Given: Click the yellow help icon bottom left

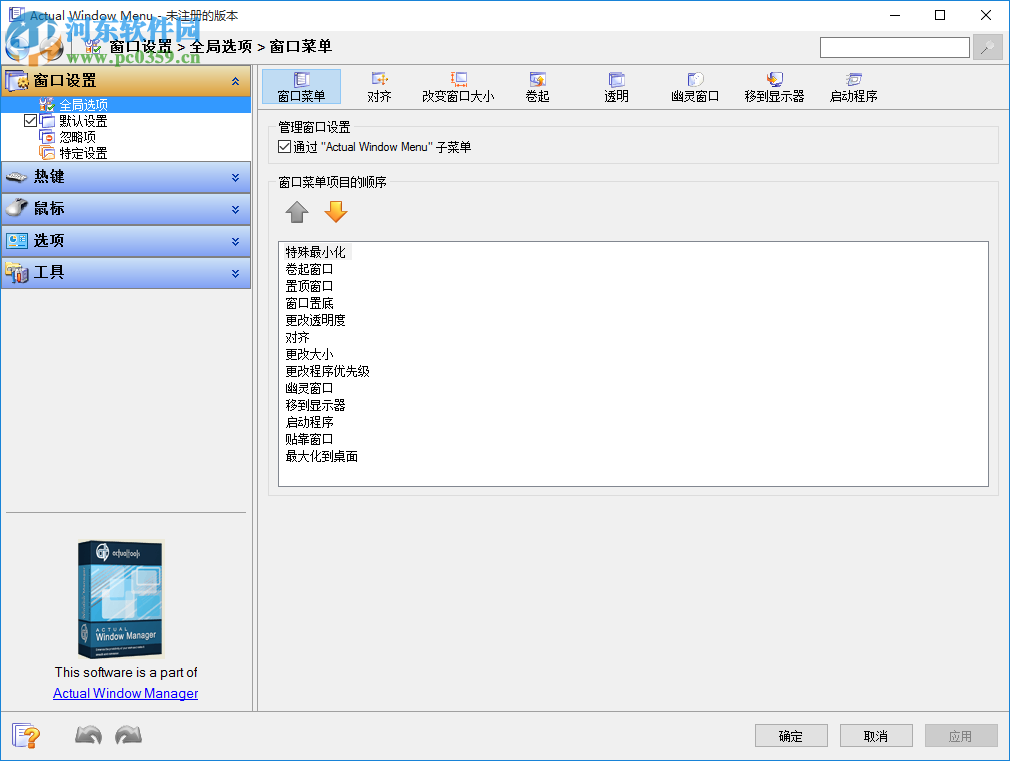Looking at the screenshot, I should pyautogui.click(x=26, y=735).
